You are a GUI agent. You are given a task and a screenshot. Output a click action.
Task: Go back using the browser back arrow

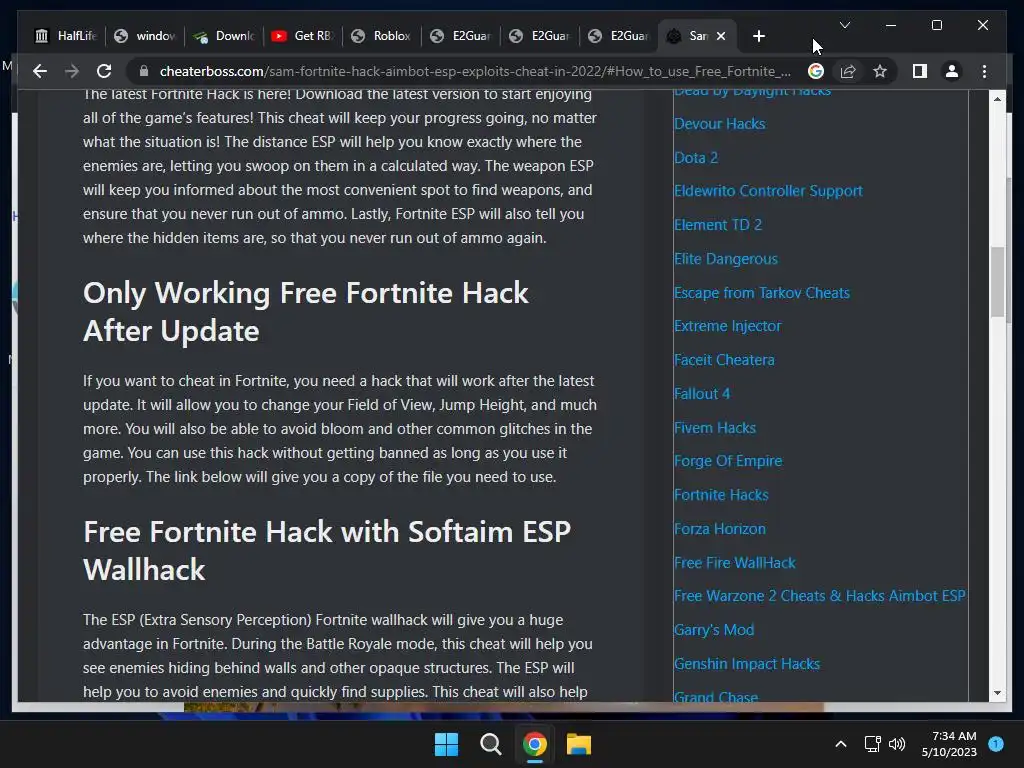tap(40, 71)
